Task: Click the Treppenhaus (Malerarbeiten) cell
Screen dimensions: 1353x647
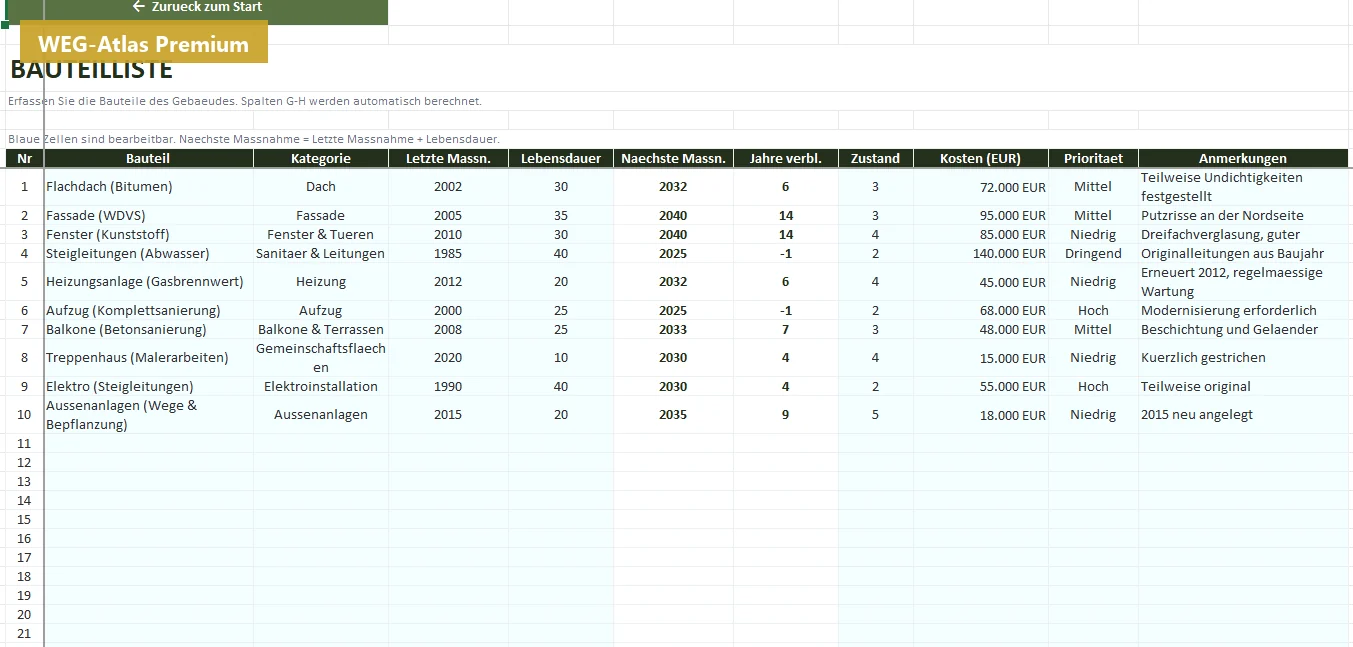Action: 148,358
